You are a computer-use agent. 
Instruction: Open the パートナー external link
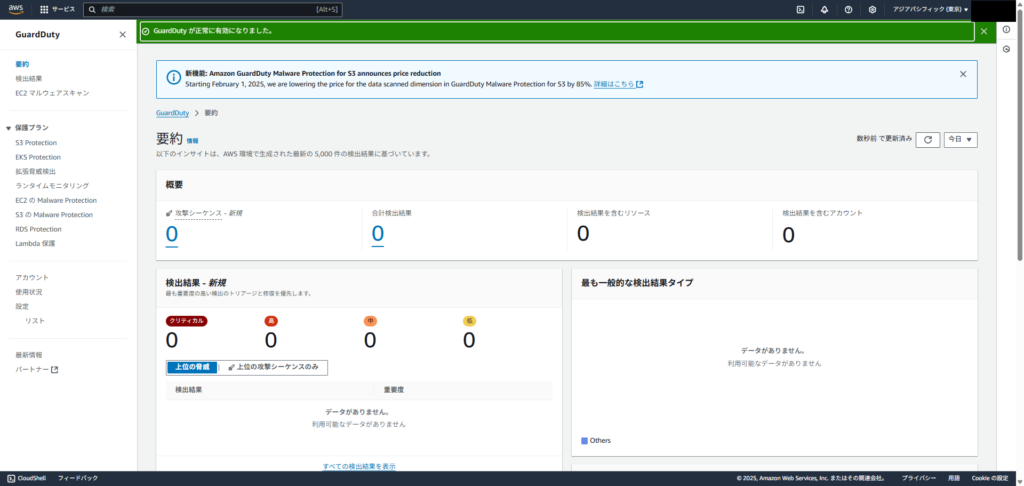coord(37,370)
